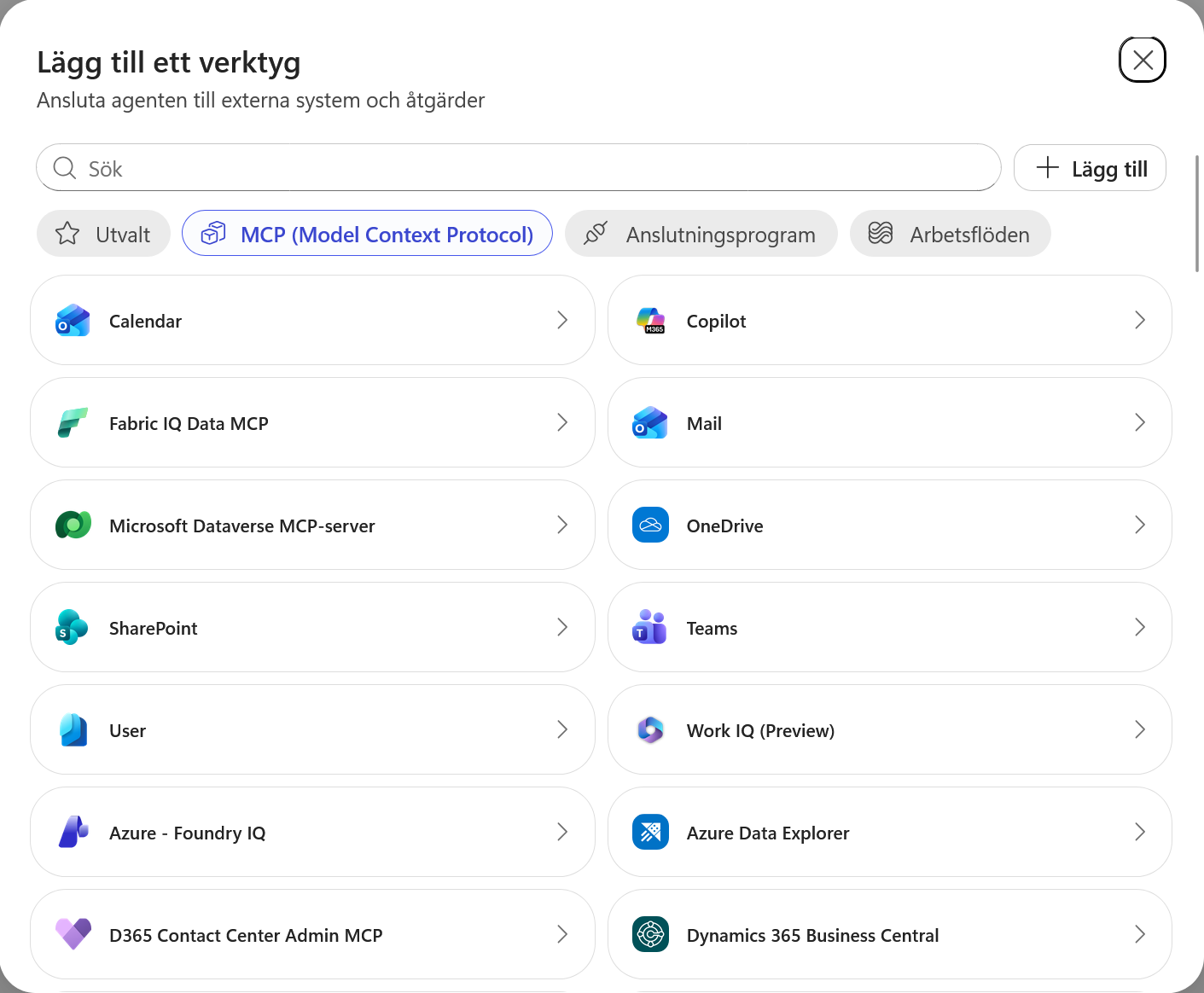Screen dimensions: 1204x993
Task: Click the Teams icon
Action: [x=650, y=628]
